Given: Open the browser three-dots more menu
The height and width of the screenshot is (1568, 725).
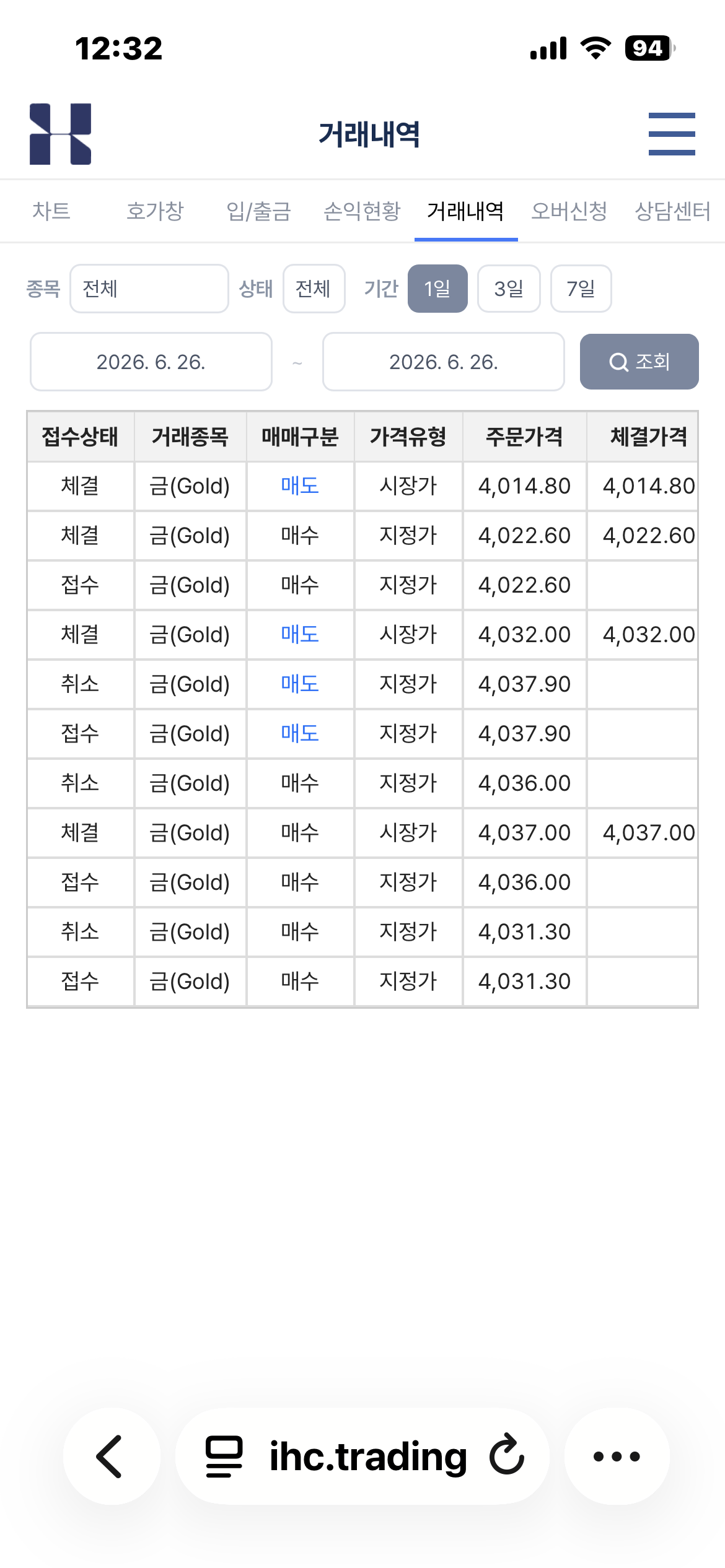Looking at the screenshot, I should 617,1456.
